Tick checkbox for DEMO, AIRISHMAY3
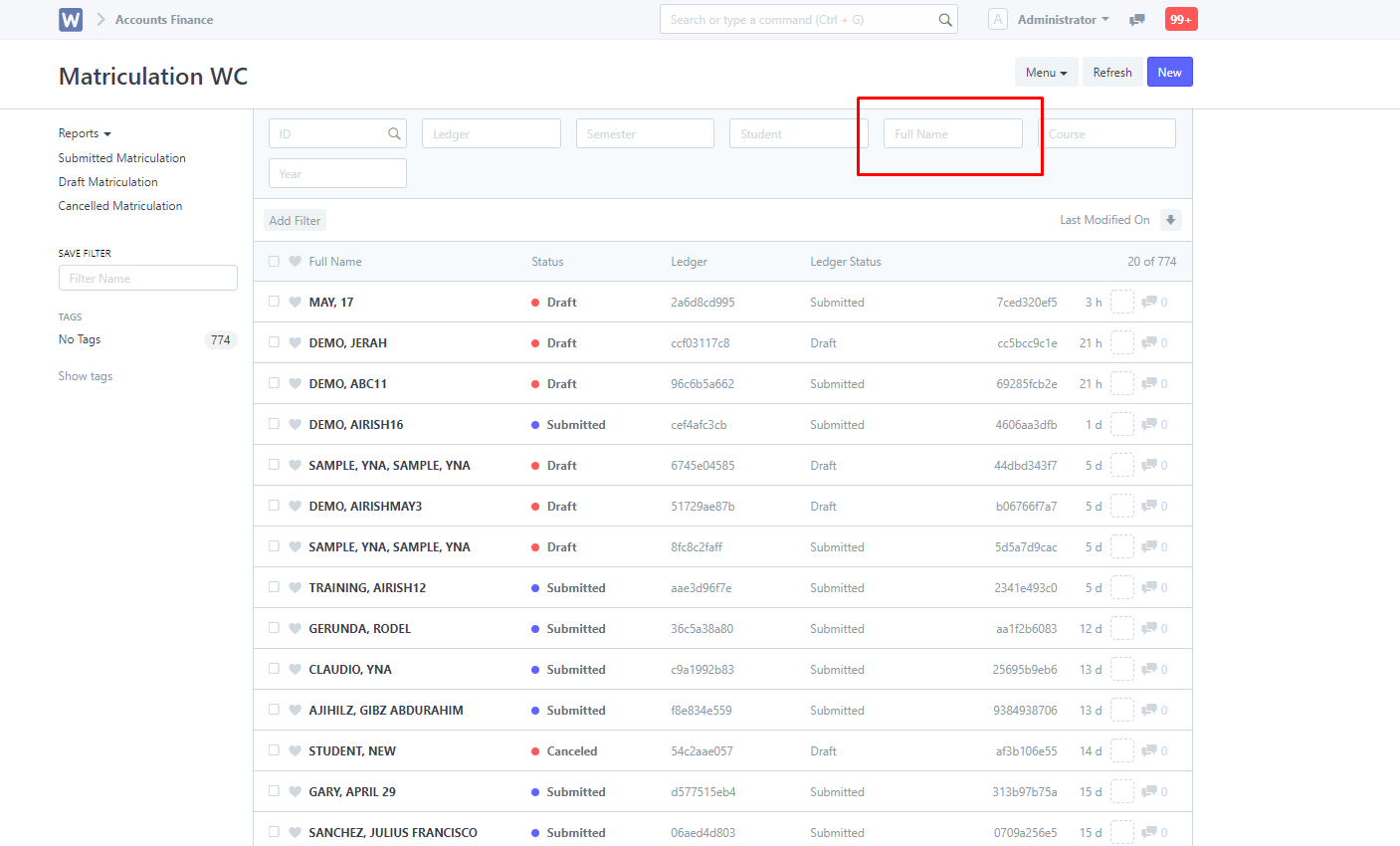 click(274, 506)
